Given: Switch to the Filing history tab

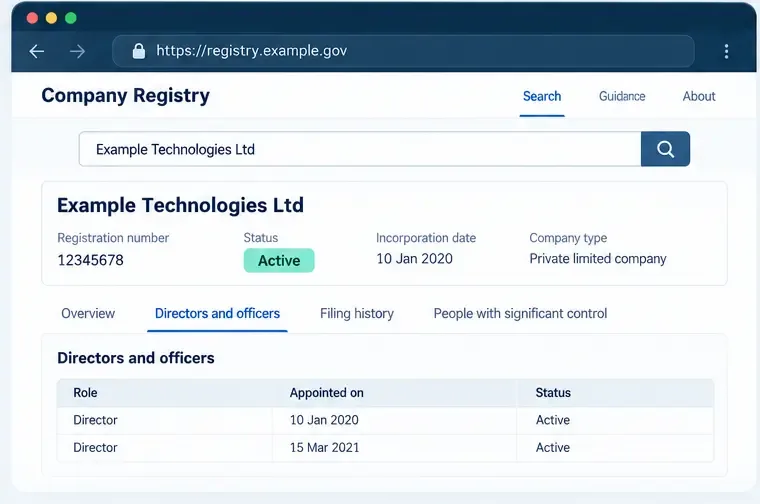Looking at the screenshot, I should click(357, 314).
